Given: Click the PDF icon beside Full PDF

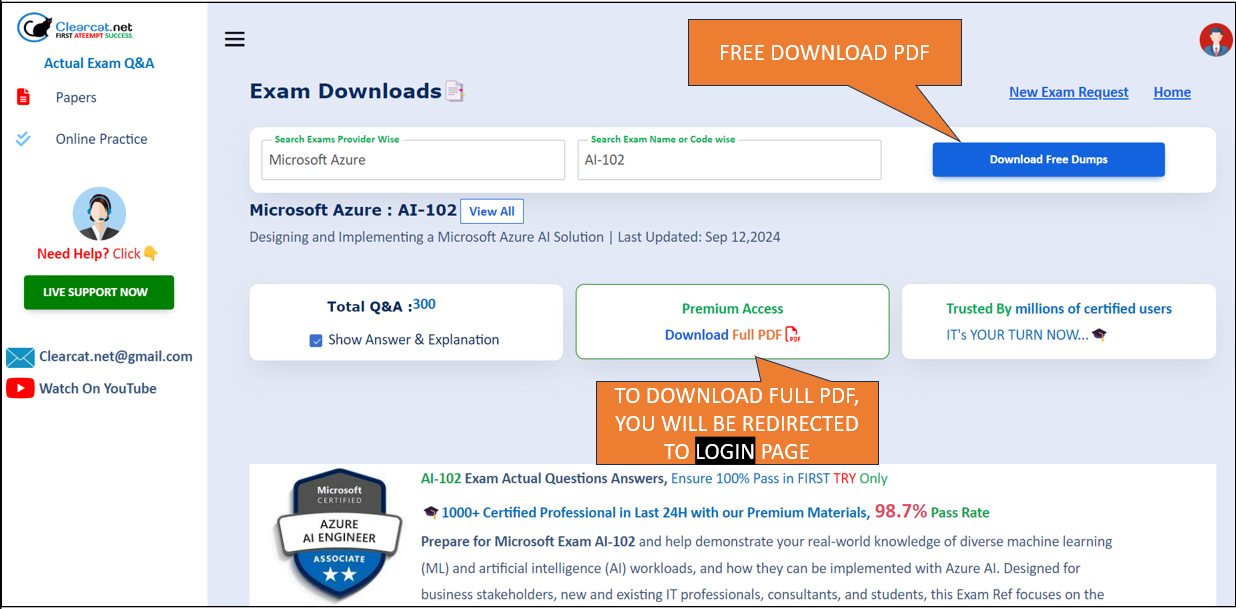Looking at the screenshot, I should pos(793,335).
